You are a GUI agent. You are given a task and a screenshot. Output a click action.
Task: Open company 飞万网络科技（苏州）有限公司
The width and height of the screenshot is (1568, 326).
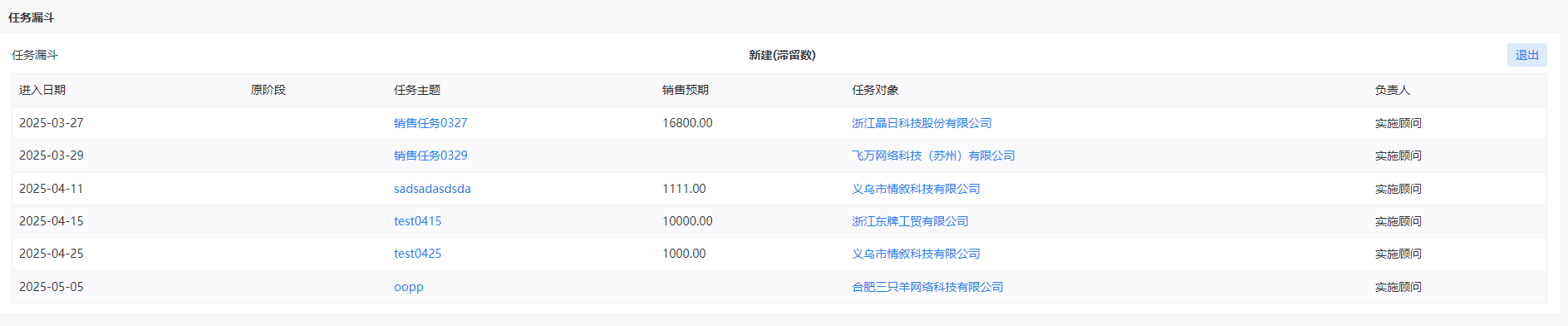point(933,156)
